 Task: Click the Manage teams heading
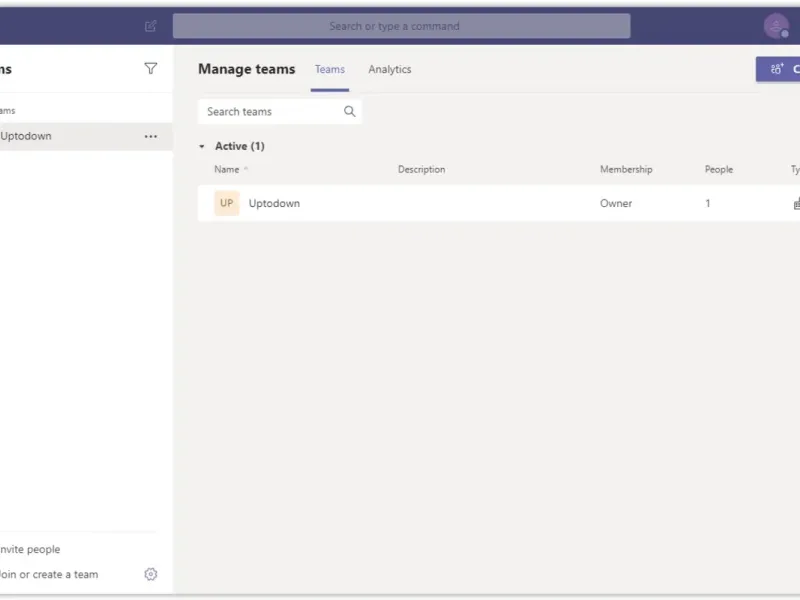tap(246, 69)
